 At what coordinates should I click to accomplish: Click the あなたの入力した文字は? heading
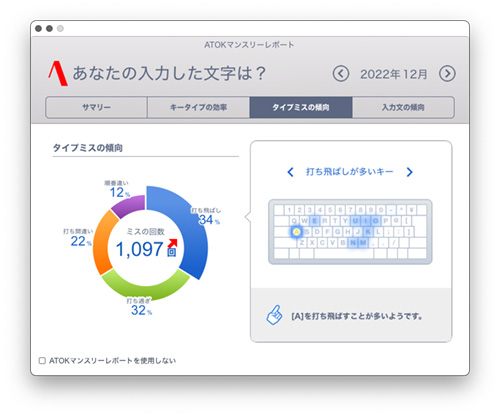[169, 73]
